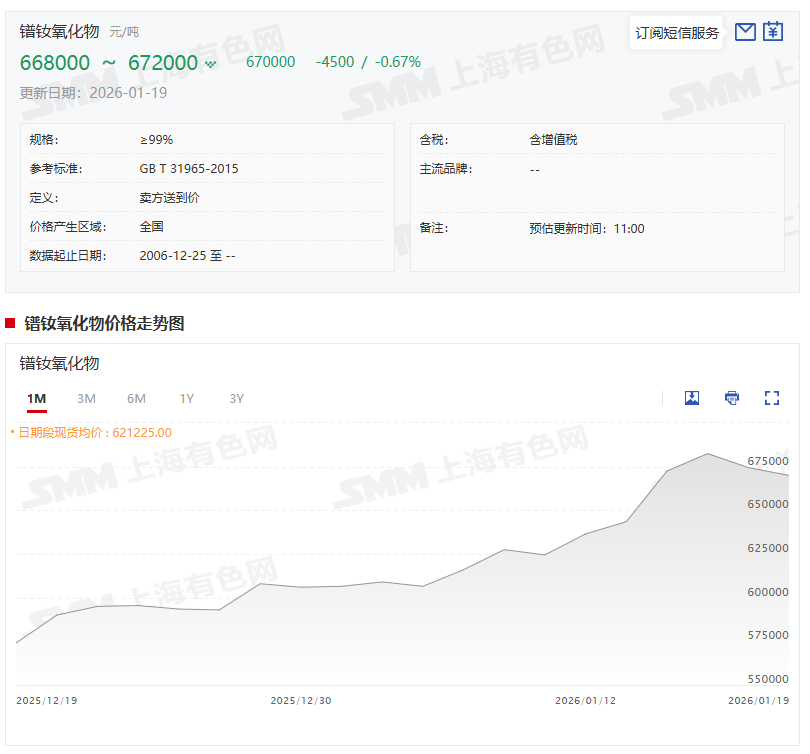Click the chart peak near 675000
This screenshot has height=754, width=810.
708,454
